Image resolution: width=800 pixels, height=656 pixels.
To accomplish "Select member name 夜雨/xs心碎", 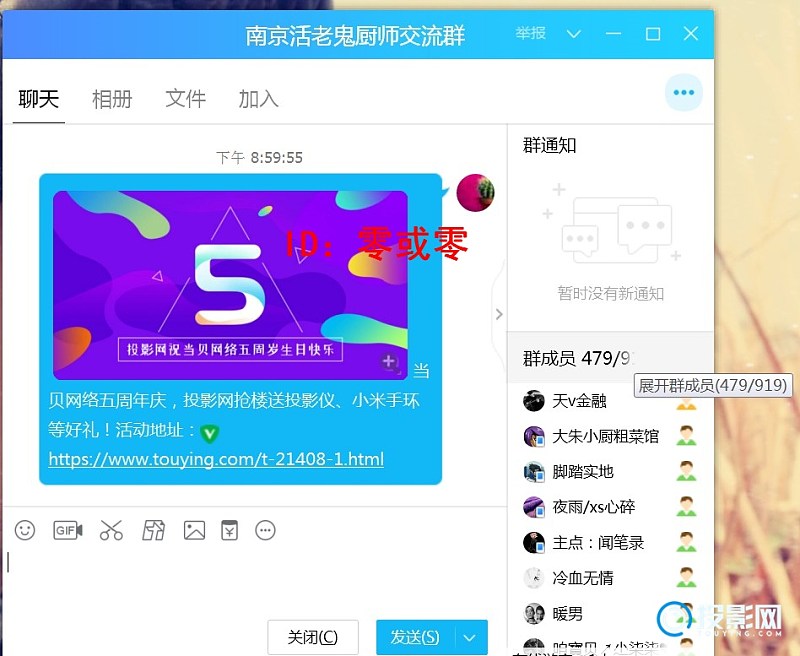I will point(594,507).
